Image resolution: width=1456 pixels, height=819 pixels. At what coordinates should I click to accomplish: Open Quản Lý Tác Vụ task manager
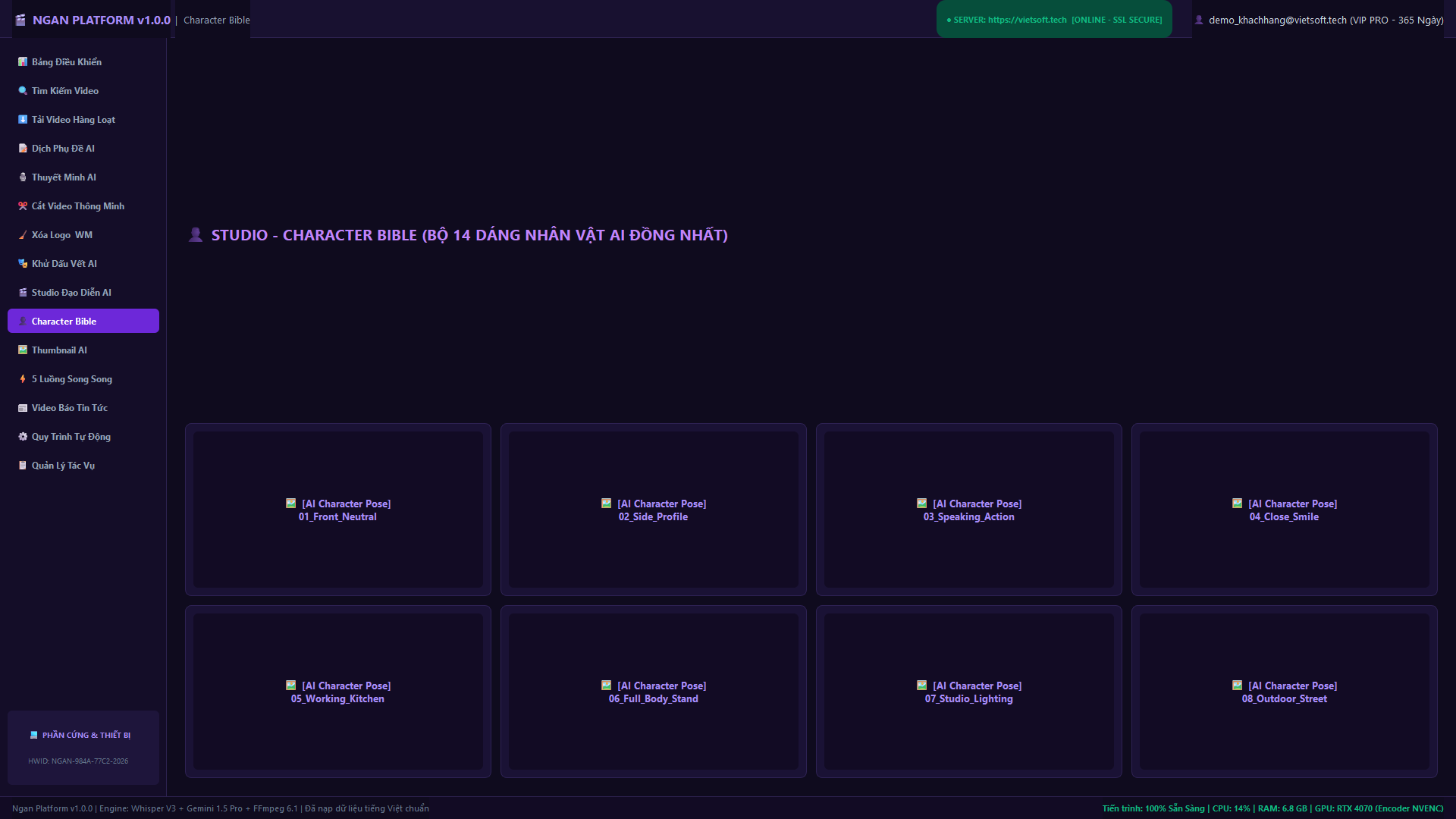pyautogui.click(x=83, y=466)
